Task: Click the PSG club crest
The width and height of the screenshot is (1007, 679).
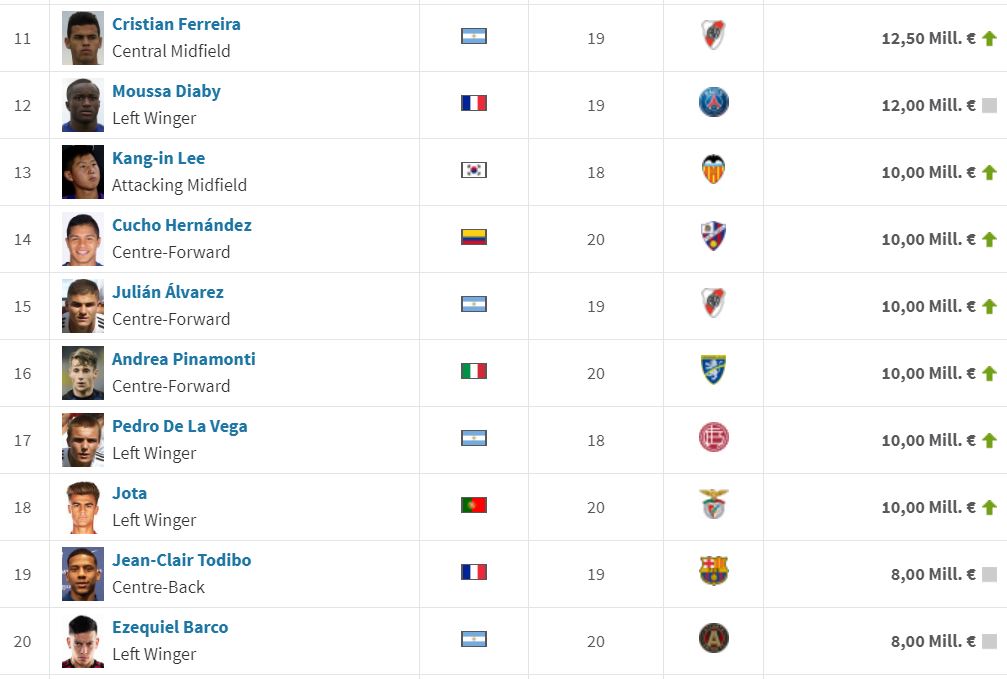Action: click(x=713, y=103)
